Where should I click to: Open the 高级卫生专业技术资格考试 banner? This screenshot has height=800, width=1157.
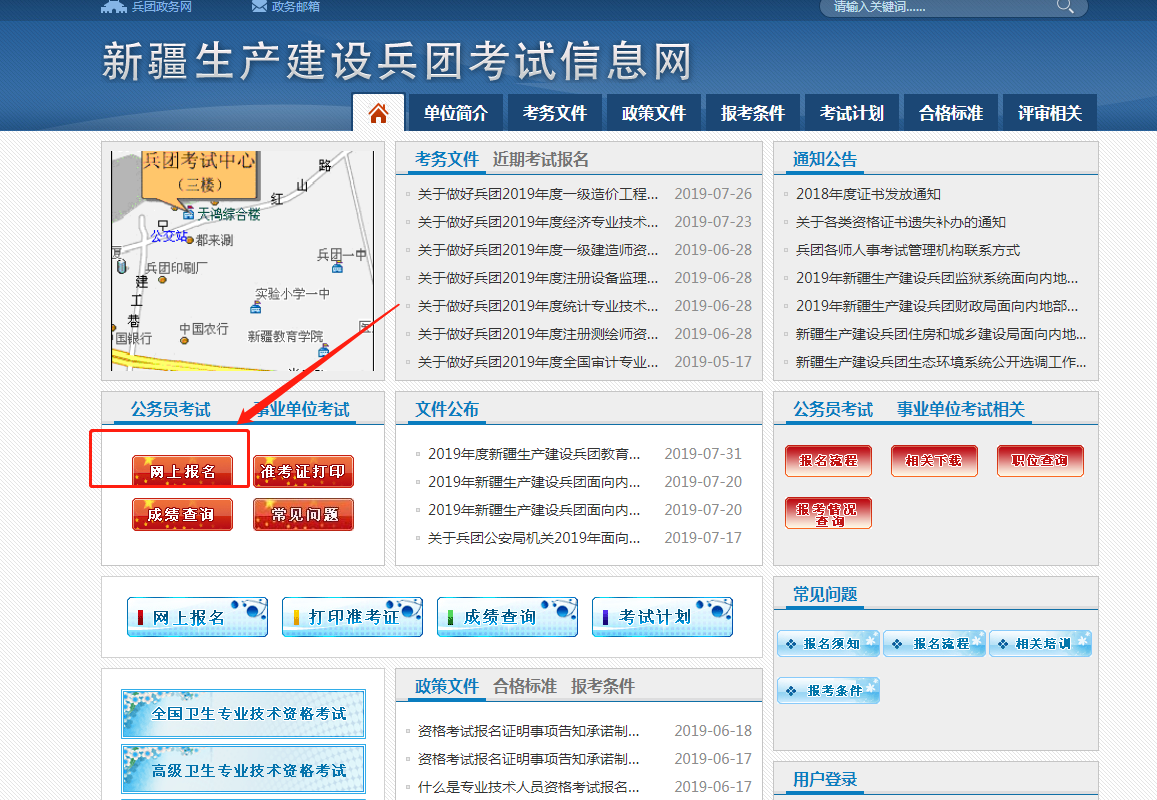(244, 770)
